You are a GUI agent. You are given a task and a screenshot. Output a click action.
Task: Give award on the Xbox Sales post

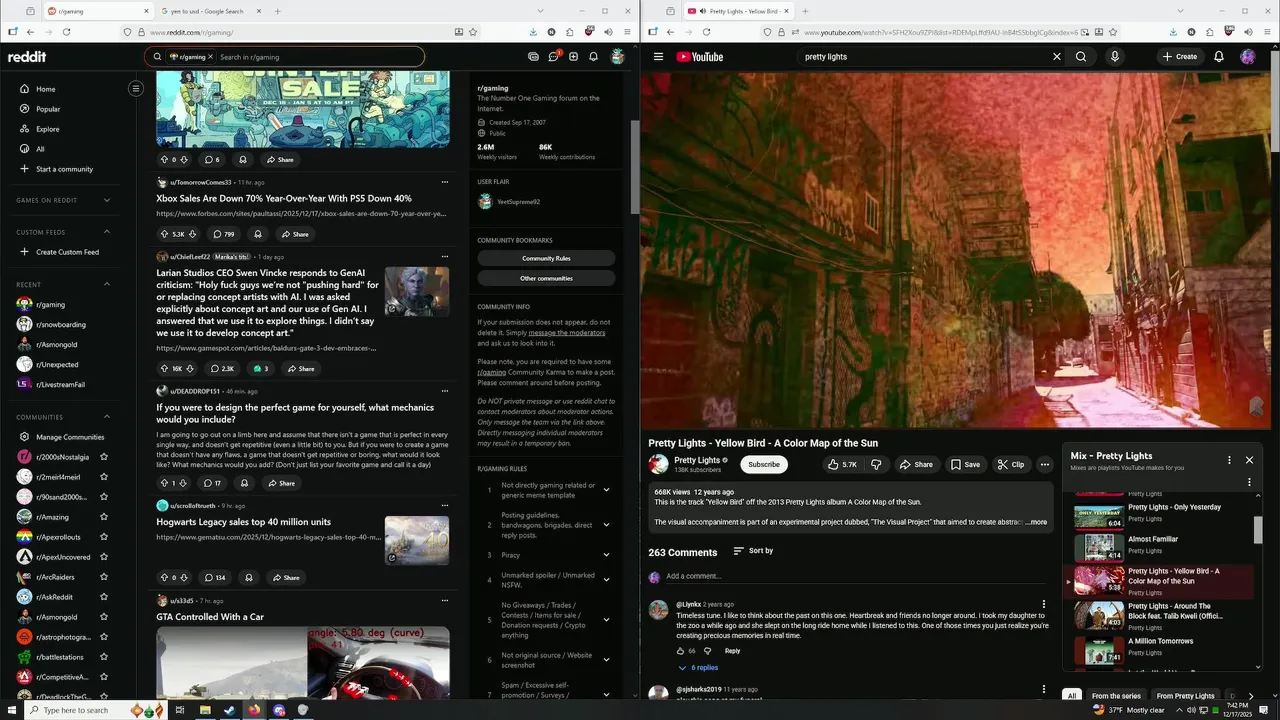click(x=258, y=234)
